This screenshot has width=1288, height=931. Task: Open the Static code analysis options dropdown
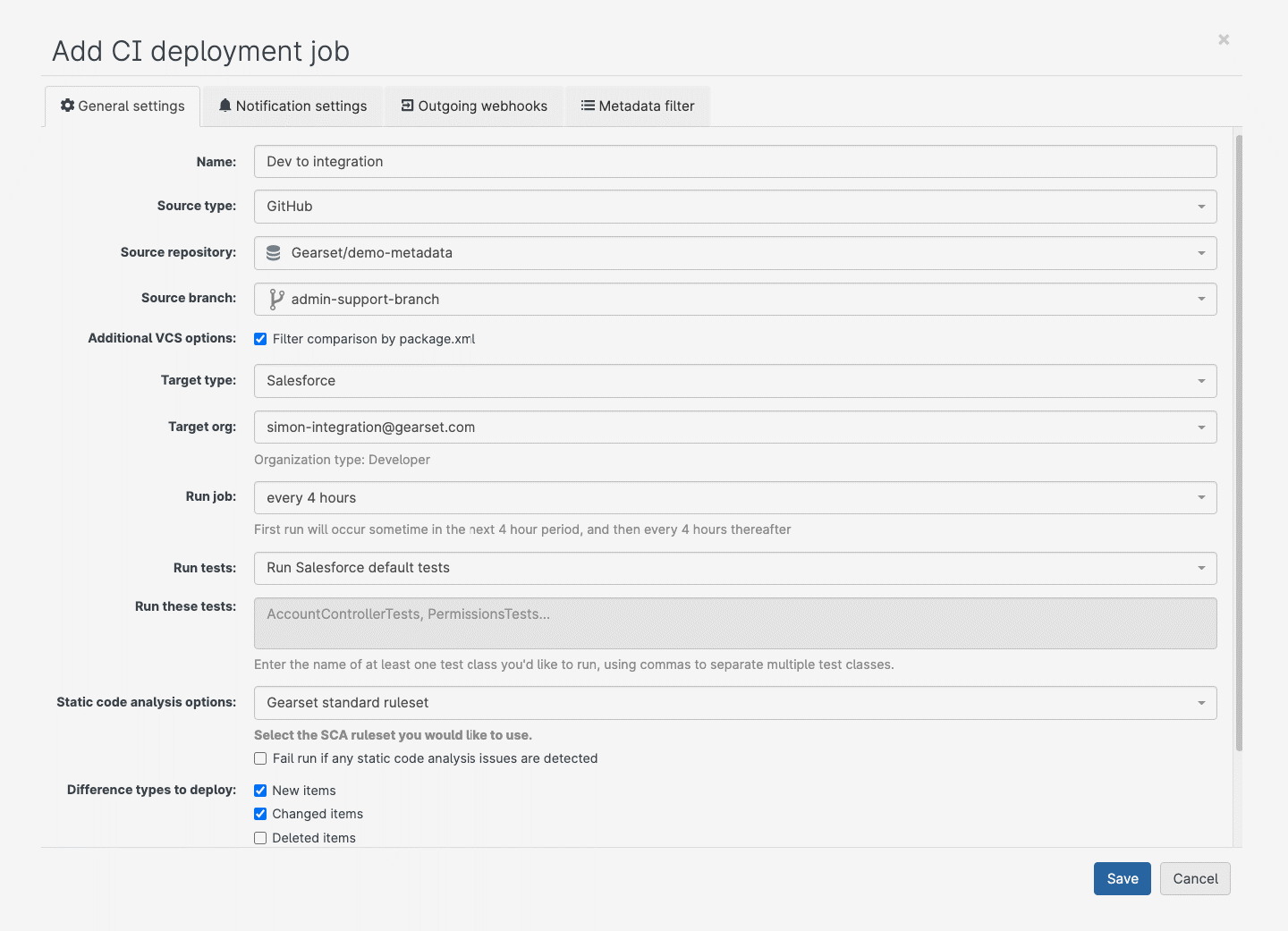coord(735,703)
